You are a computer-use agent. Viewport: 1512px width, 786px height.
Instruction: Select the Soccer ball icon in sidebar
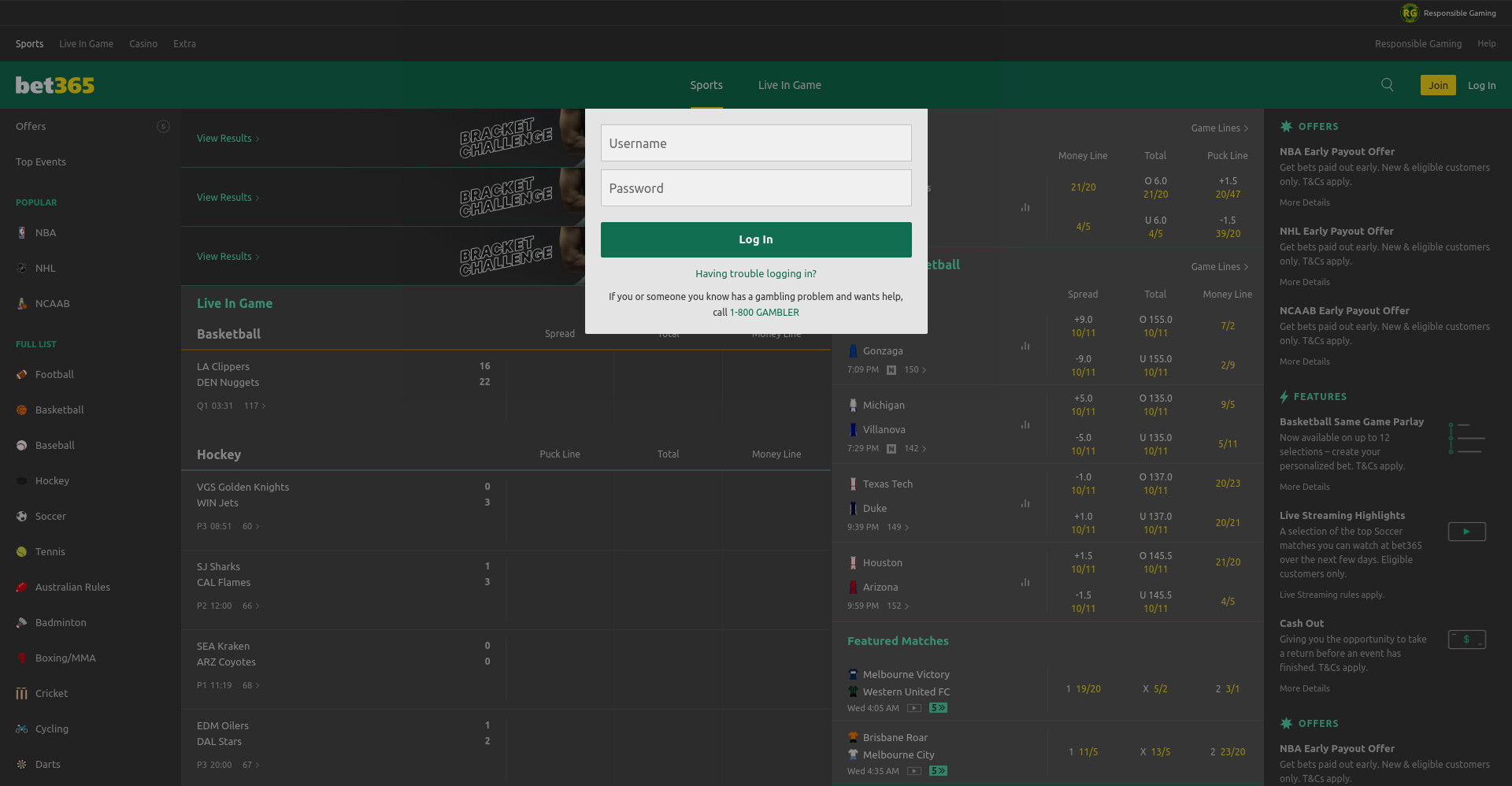pyautogui.click(x=21, y=517)
